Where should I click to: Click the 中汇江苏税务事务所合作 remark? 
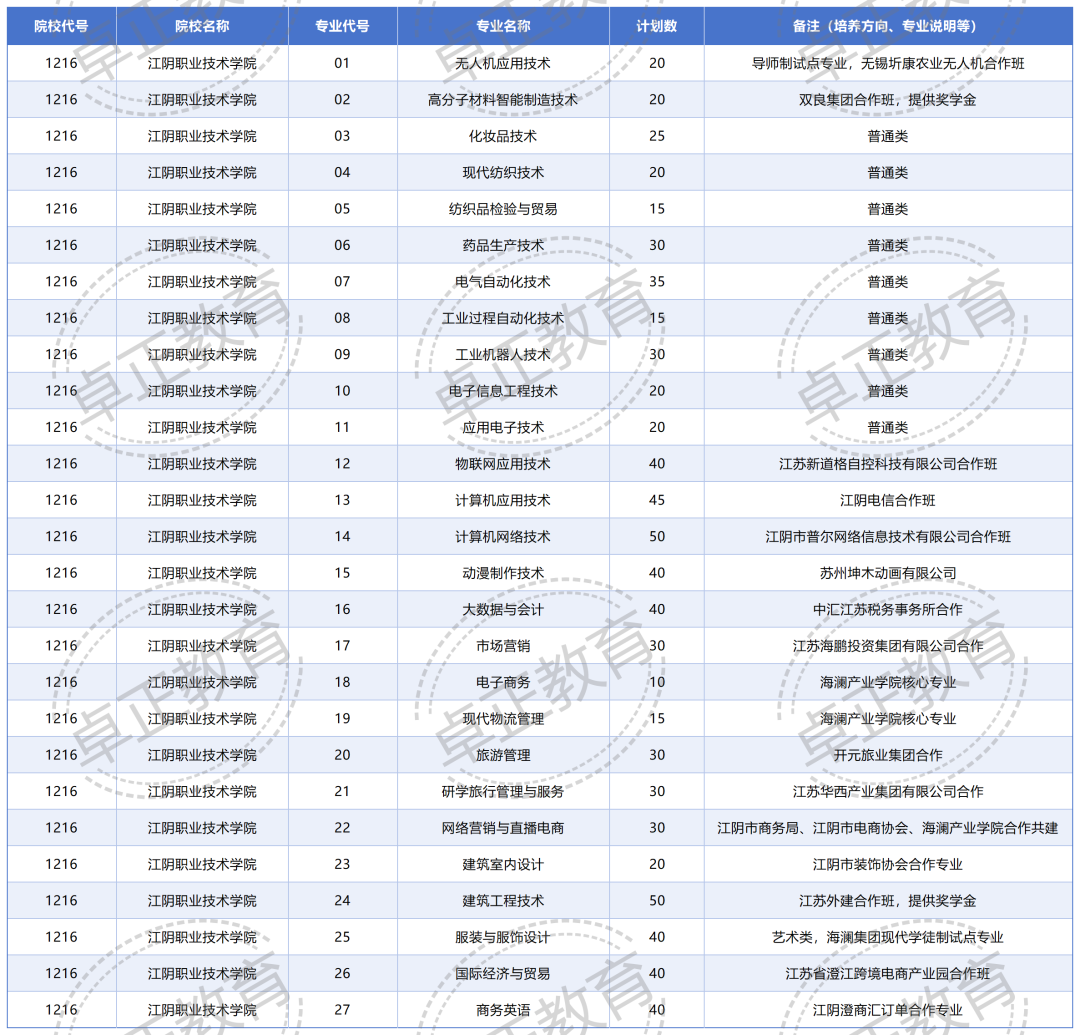pyautogui.click(x=888, y=610)
